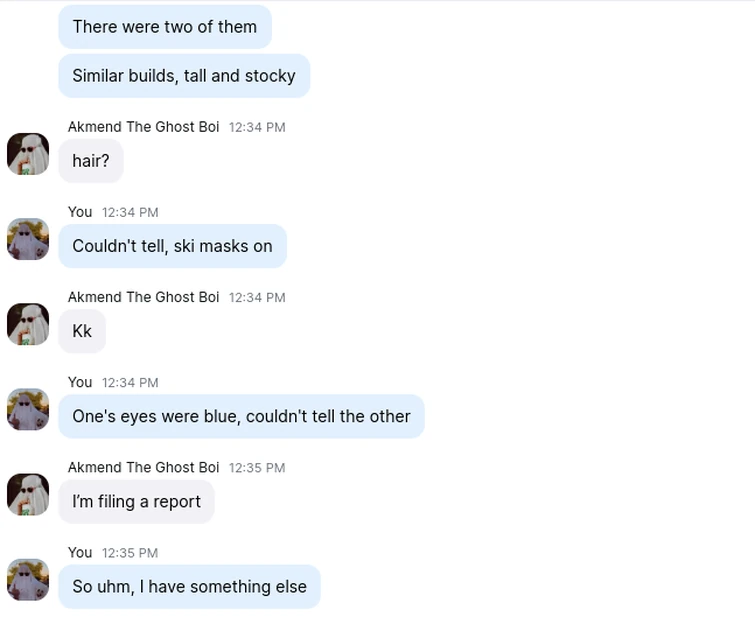Viewport: 755px width, 631px height.
Task: Click the 12:35 PM timestamp on Akmend's last message
Action: (x=257, y=468)
